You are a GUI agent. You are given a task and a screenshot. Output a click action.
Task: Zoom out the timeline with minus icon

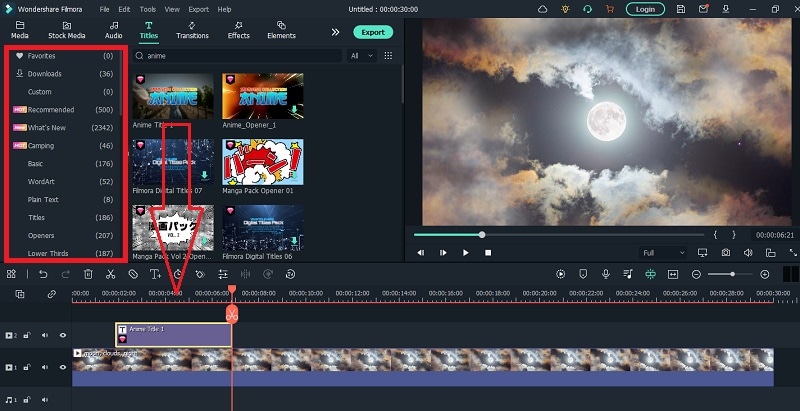[696, 274]
